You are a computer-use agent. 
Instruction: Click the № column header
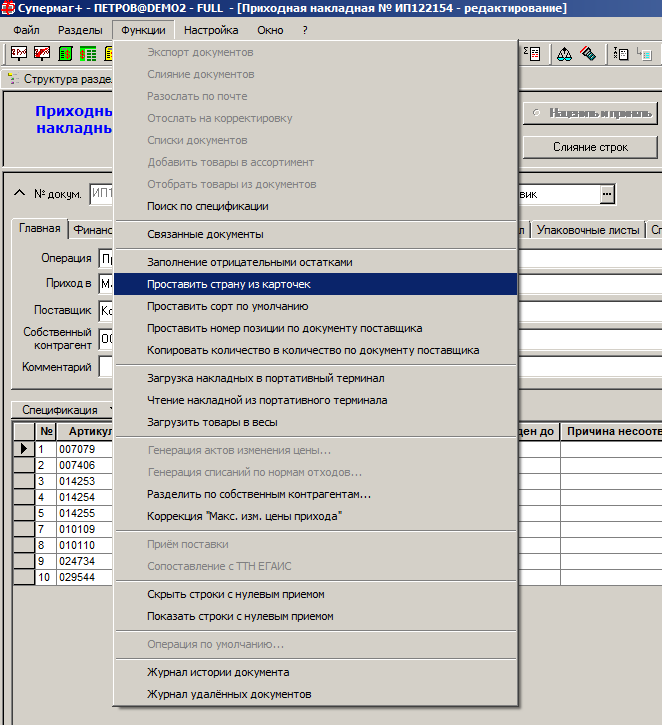46,431
